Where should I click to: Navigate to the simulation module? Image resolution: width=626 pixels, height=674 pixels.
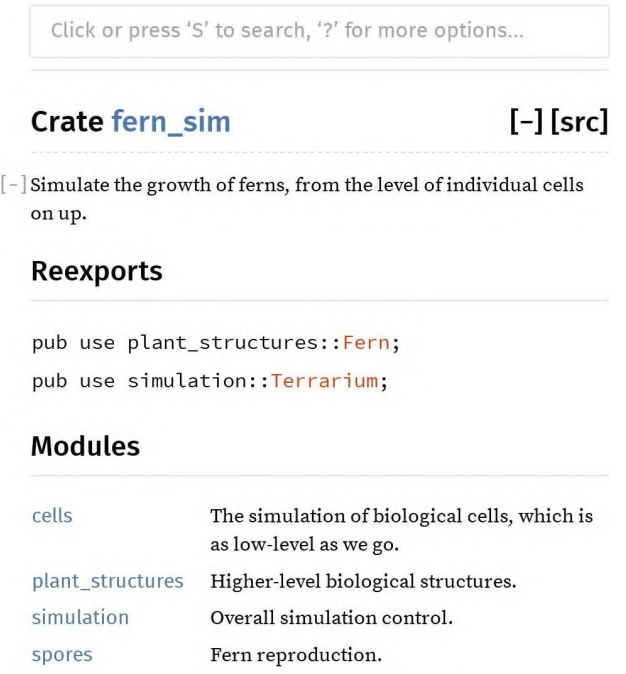point(80,618)
